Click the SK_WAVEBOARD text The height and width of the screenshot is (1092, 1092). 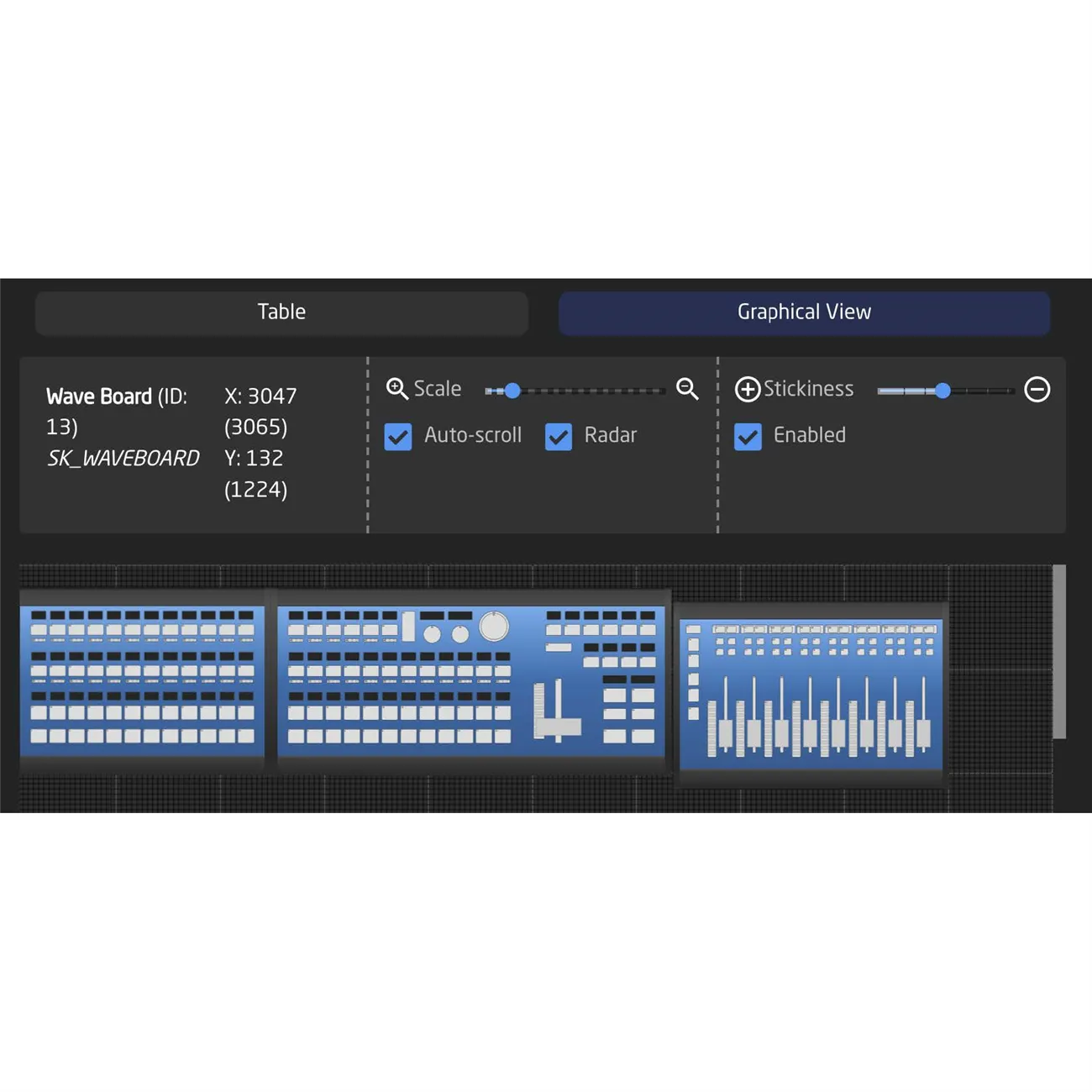(123, 459)
